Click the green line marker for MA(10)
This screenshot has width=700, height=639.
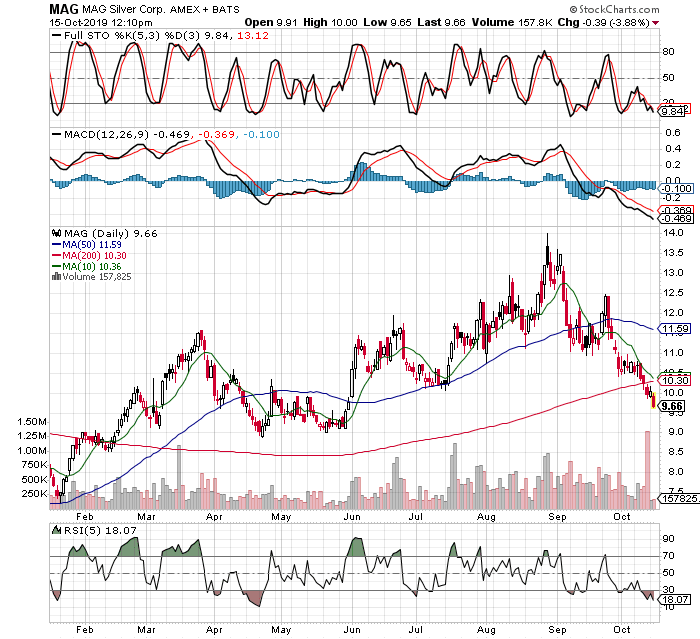pyautogui.click(x=57, y=266)
